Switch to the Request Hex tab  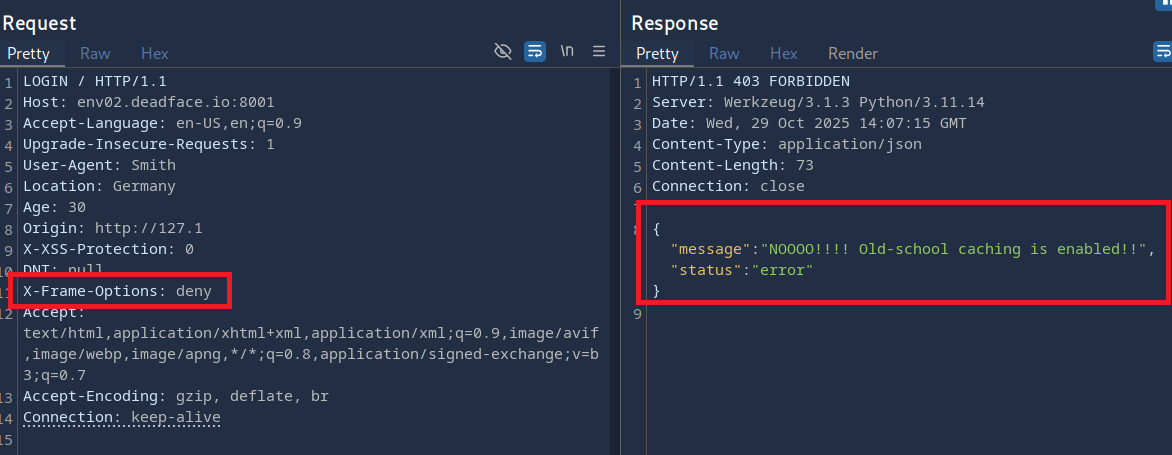(154, 53)
